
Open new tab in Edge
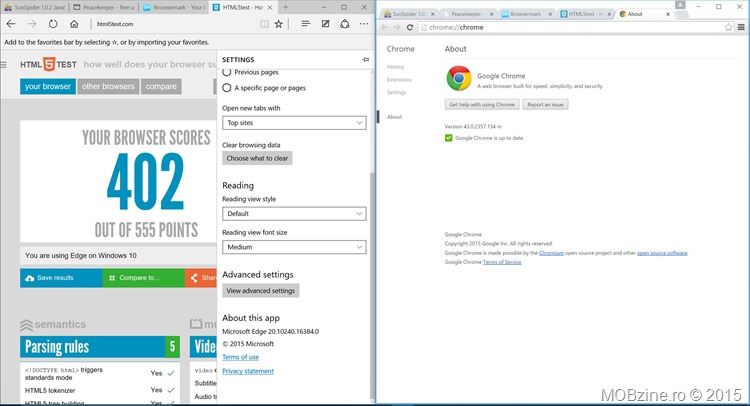[286, 7]
